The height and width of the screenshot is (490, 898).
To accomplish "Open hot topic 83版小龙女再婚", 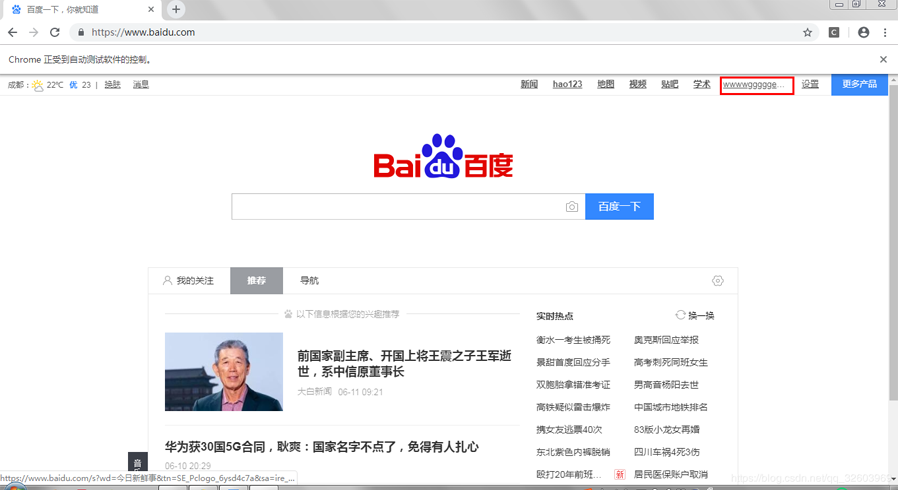I will pos(667,429).
